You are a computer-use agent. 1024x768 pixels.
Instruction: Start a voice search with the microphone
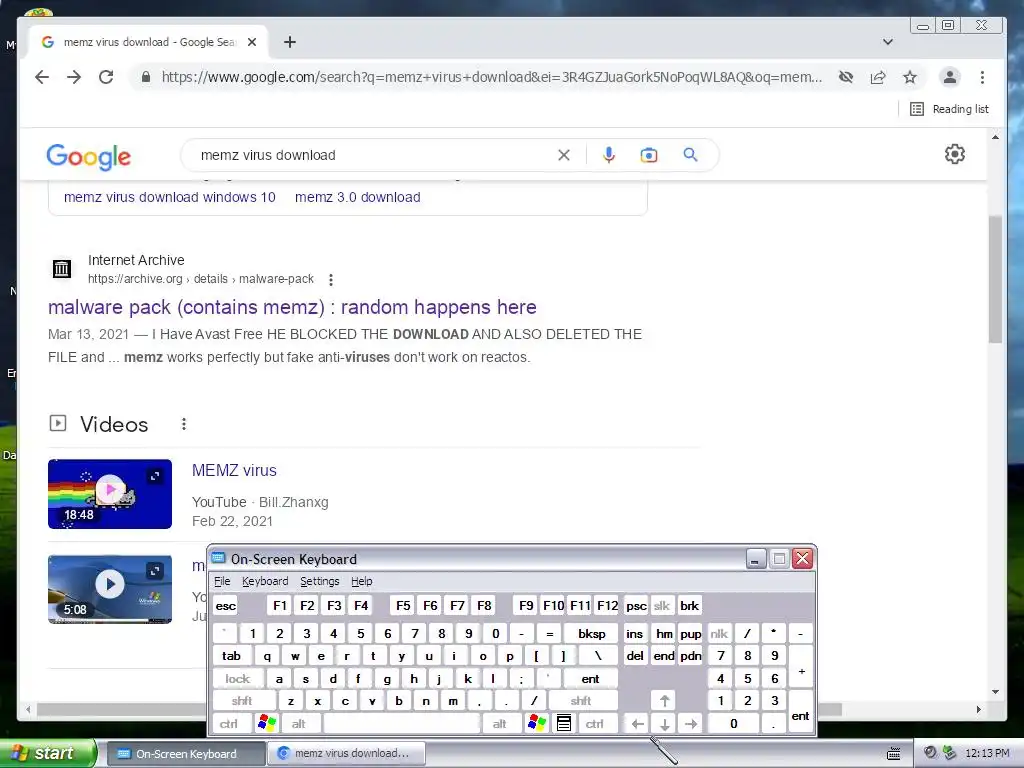pos(609,155)
